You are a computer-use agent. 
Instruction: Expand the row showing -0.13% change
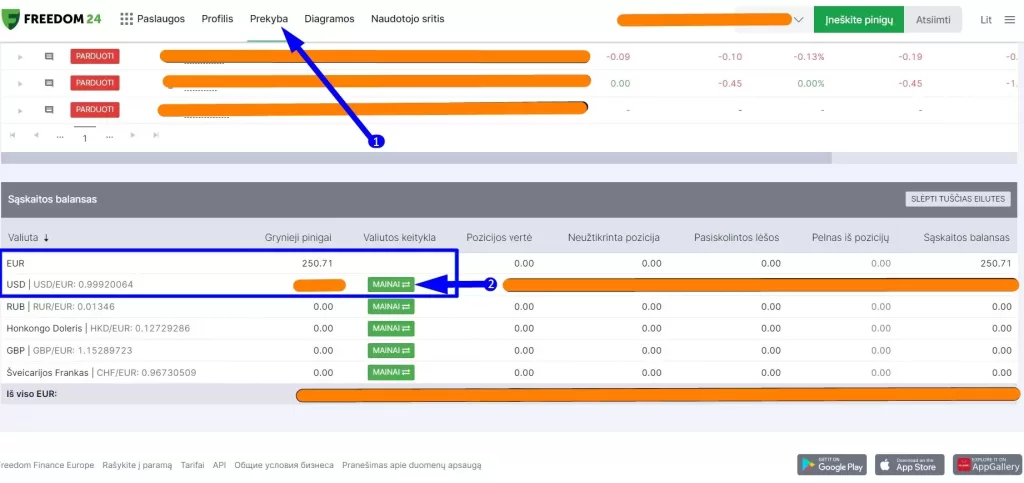click(x=20, y=57)
